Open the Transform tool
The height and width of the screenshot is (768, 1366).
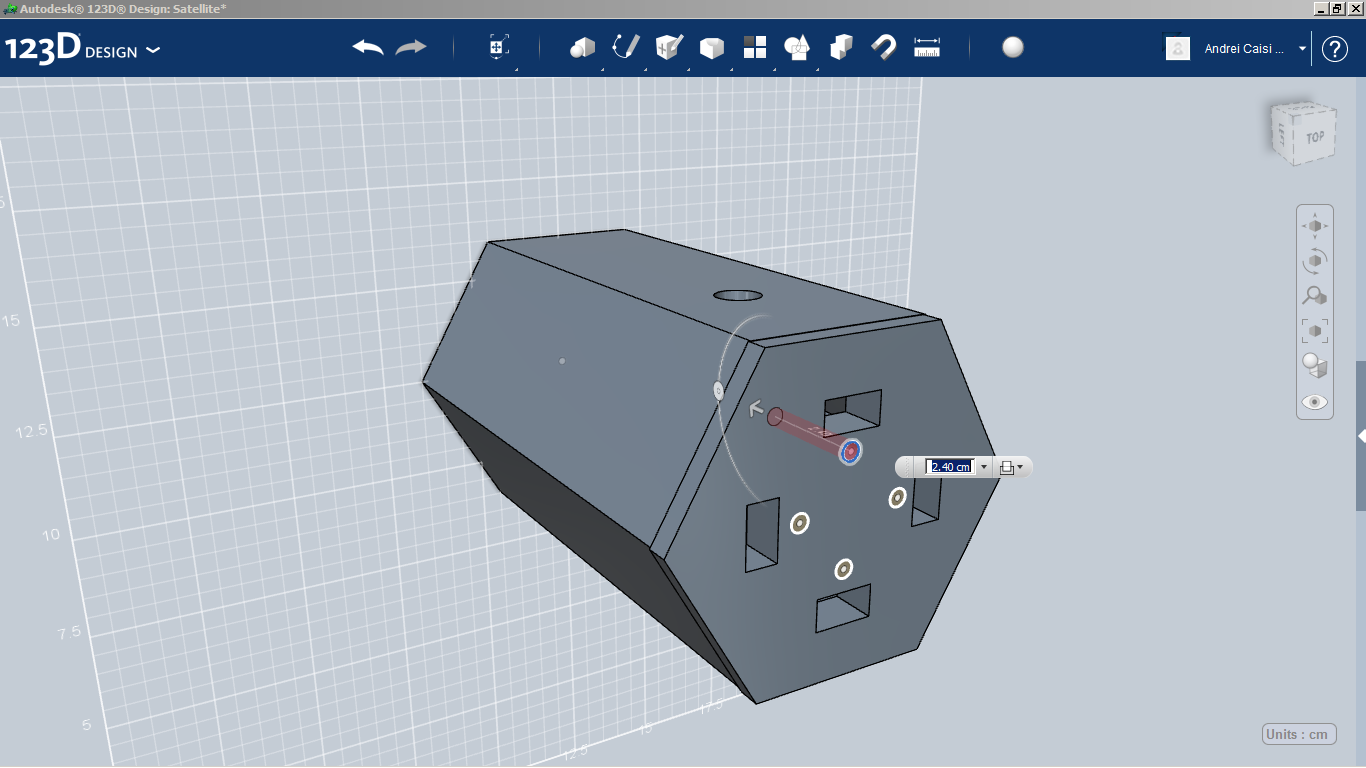499,47
